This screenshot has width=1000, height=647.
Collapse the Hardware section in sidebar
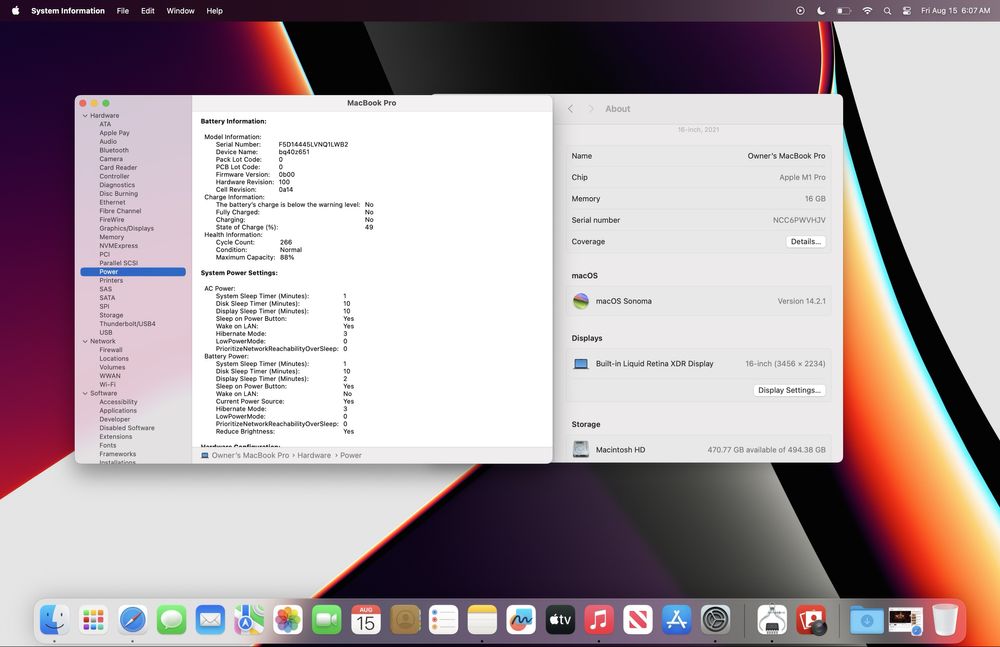85,115
